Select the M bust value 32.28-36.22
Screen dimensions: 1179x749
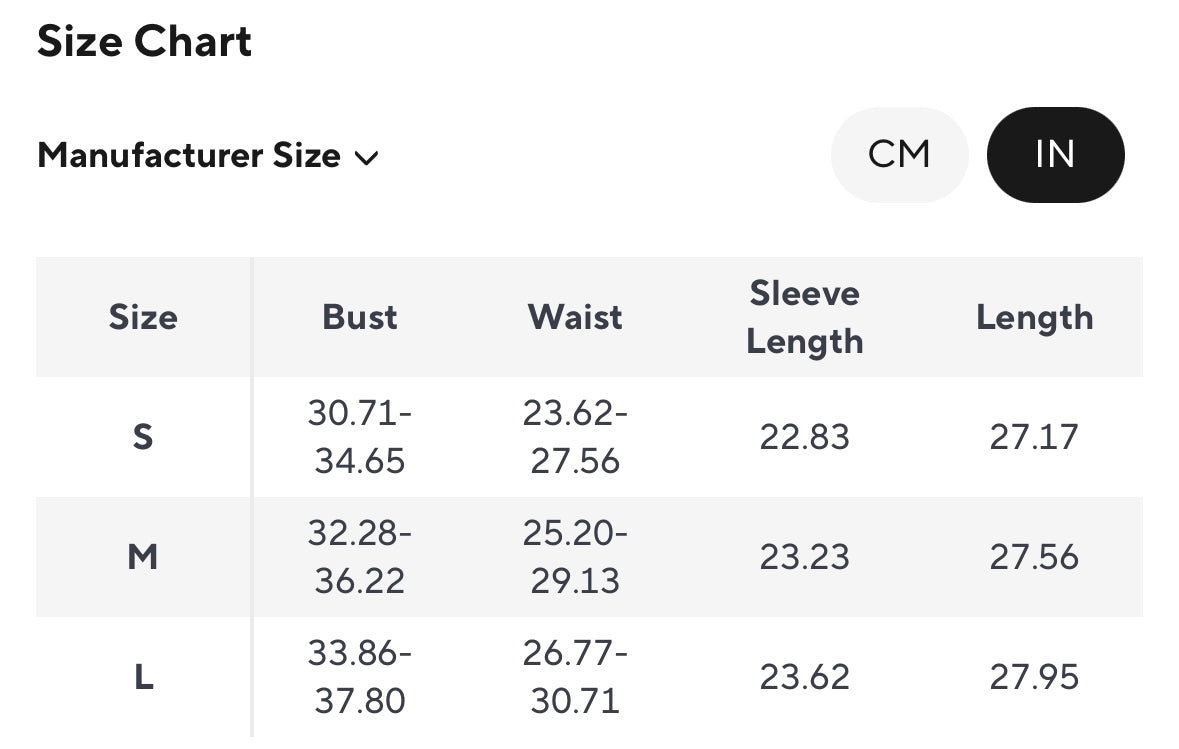[x=360, y=557]
